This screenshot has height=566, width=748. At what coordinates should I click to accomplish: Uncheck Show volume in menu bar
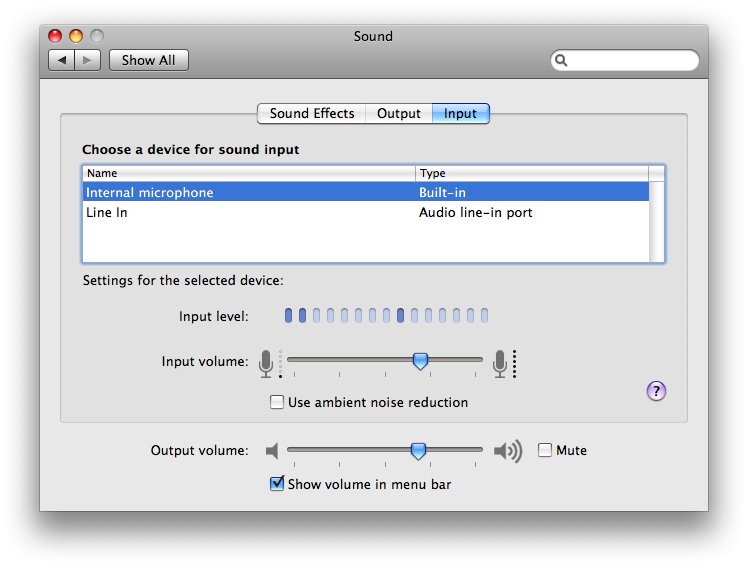pyautogui.click(x=277, y=483)
